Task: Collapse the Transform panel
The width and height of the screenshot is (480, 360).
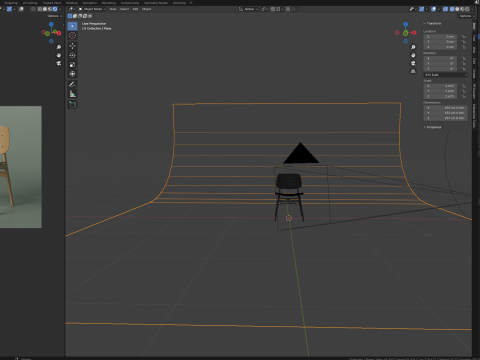Action: [432, 23]
